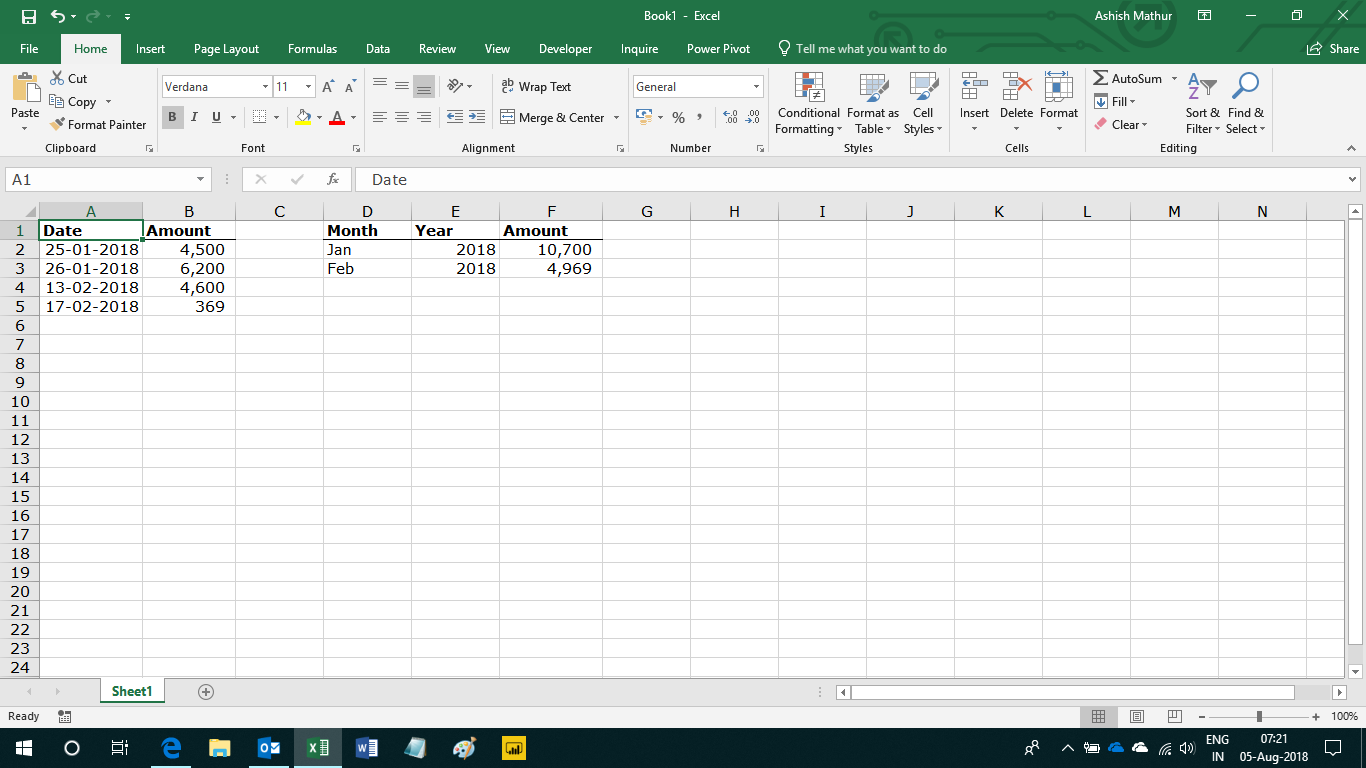Screen dimensions: 1366x768
Task: Click the Cut scissors icon
Action: [57, 78]
